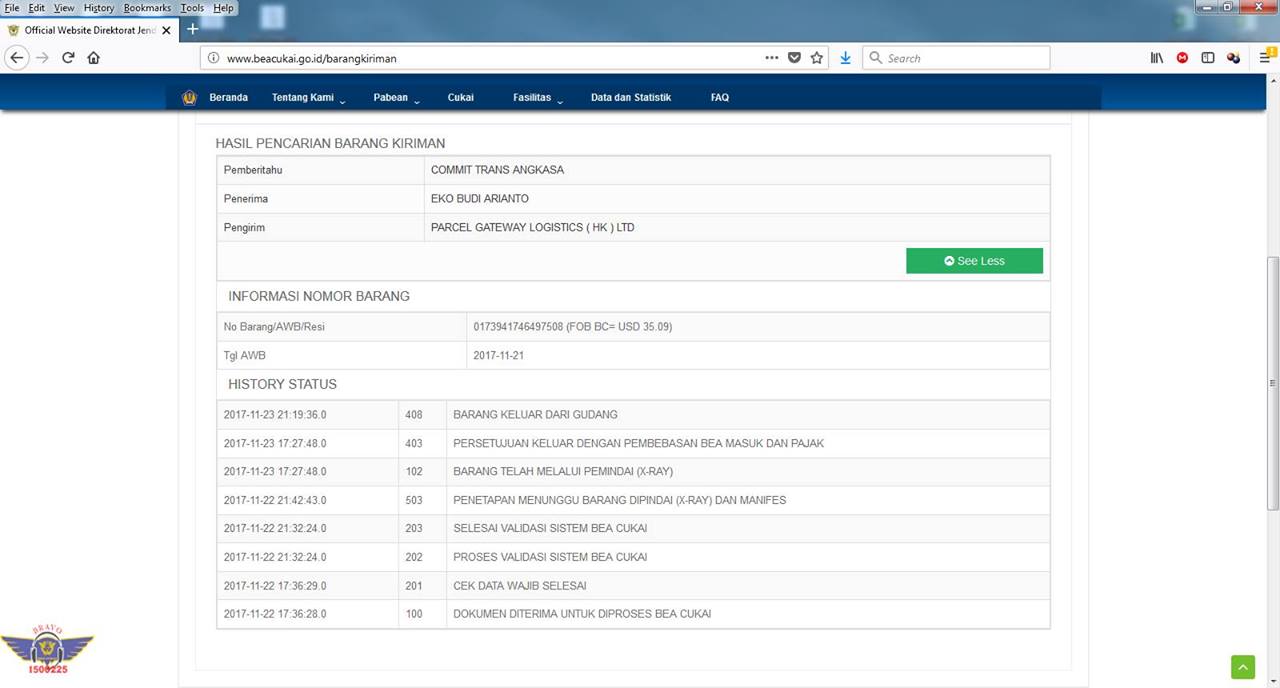Expand the Tentang Kami dropdown
Image resolution: width=1280 pixels, height=688 pixels.
(x=308, y=98)
